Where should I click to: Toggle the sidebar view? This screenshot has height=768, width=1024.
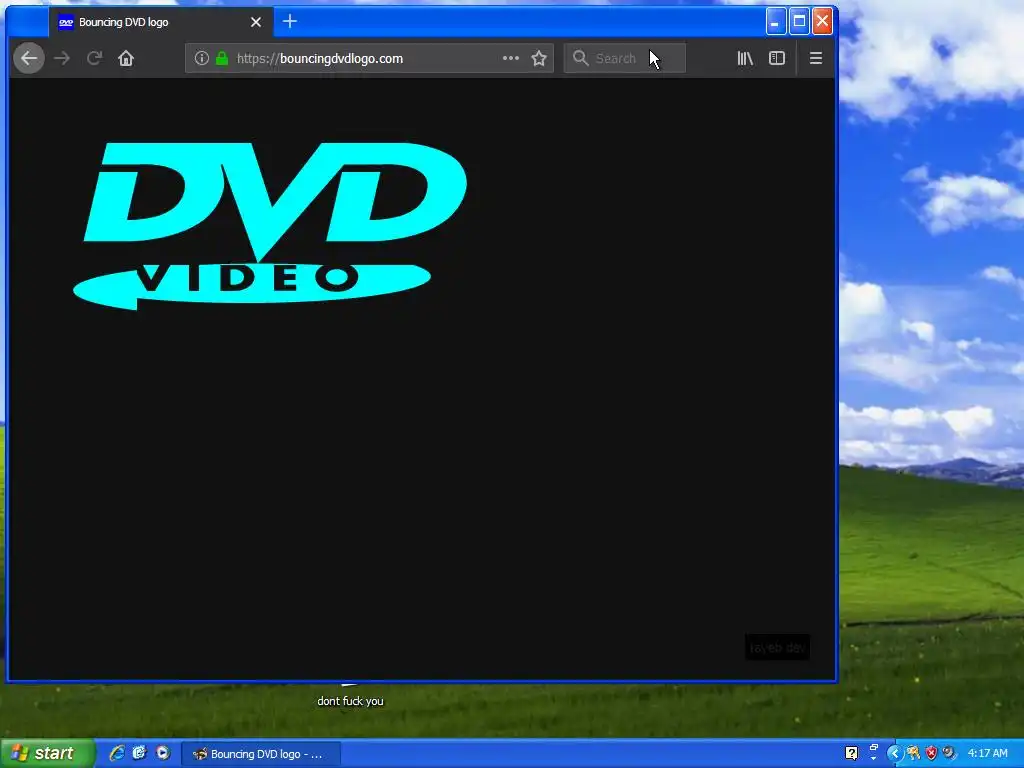(x=777, y=58)
